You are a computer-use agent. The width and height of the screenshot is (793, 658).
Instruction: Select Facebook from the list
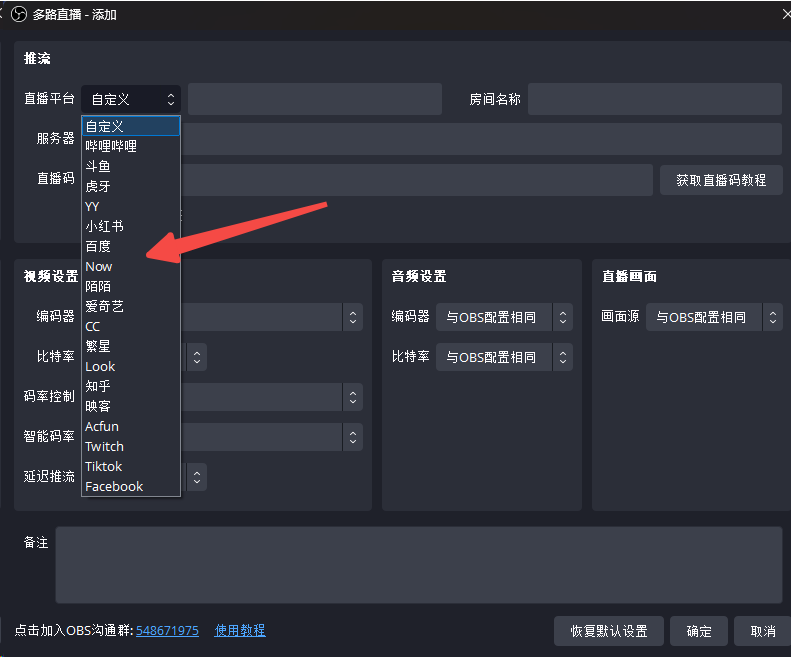coord(131,486)
